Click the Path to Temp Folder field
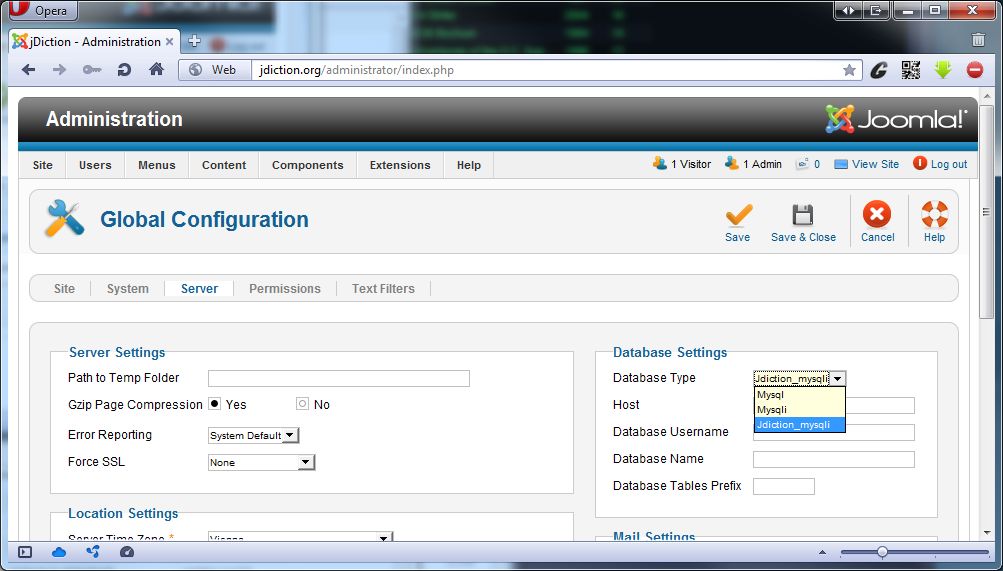The height and width of the screenshot is (571, 1003). 338,378
